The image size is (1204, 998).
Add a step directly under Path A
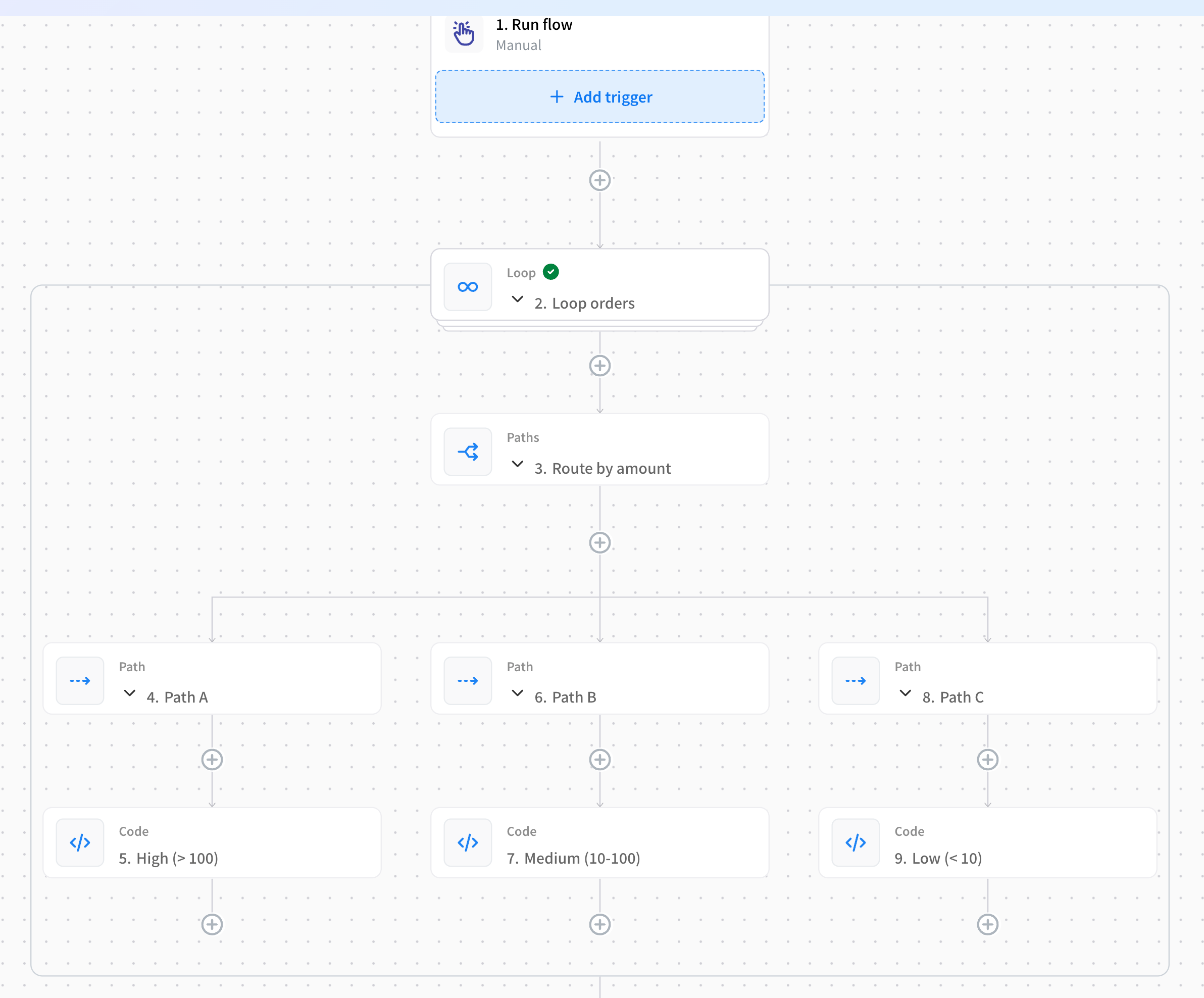tap(212, 759)
